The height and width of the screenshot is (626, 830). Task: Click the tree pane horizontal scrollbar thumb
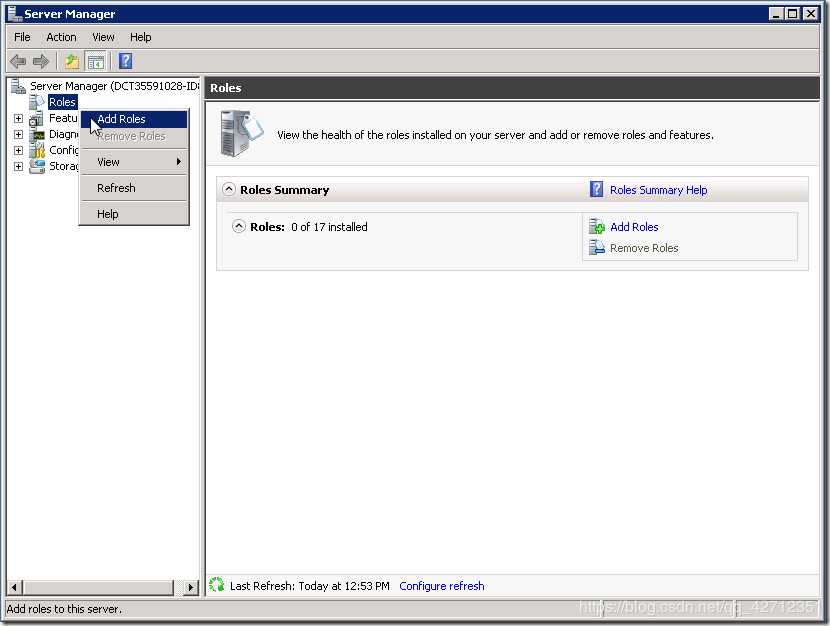pos(97,586)
